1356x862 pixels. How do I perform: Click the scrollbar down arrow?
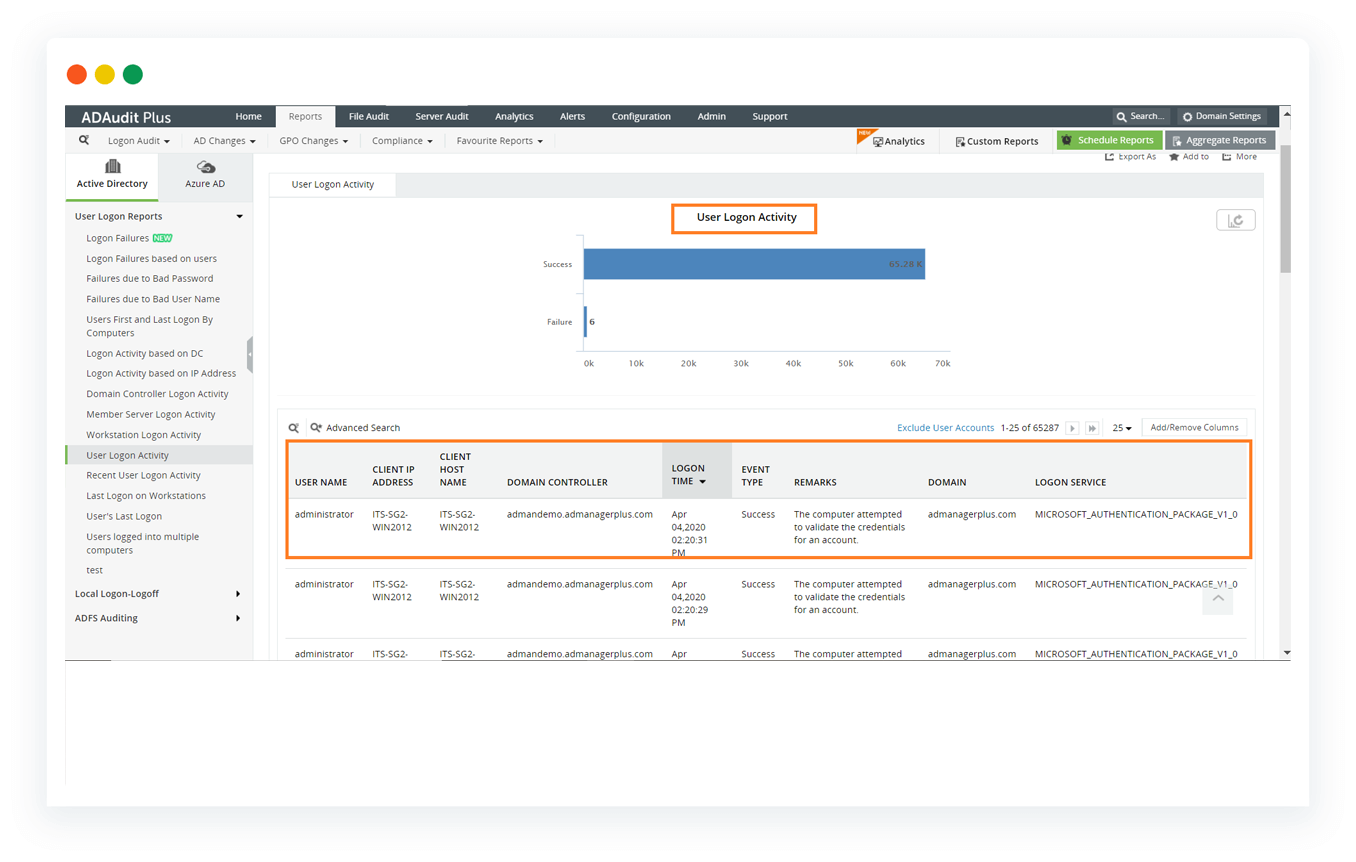pyautogui.click(x=1286, y=653)
